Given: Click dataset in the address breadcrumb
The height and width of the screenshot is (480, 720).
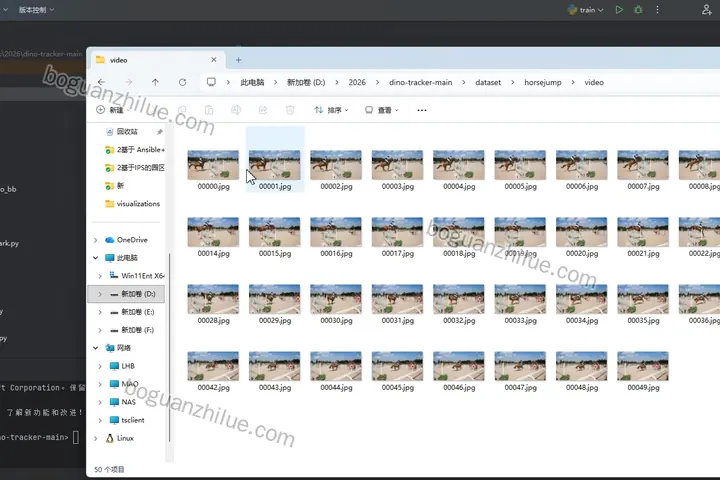Looking at the screenshot, I should tap(488, 82).
